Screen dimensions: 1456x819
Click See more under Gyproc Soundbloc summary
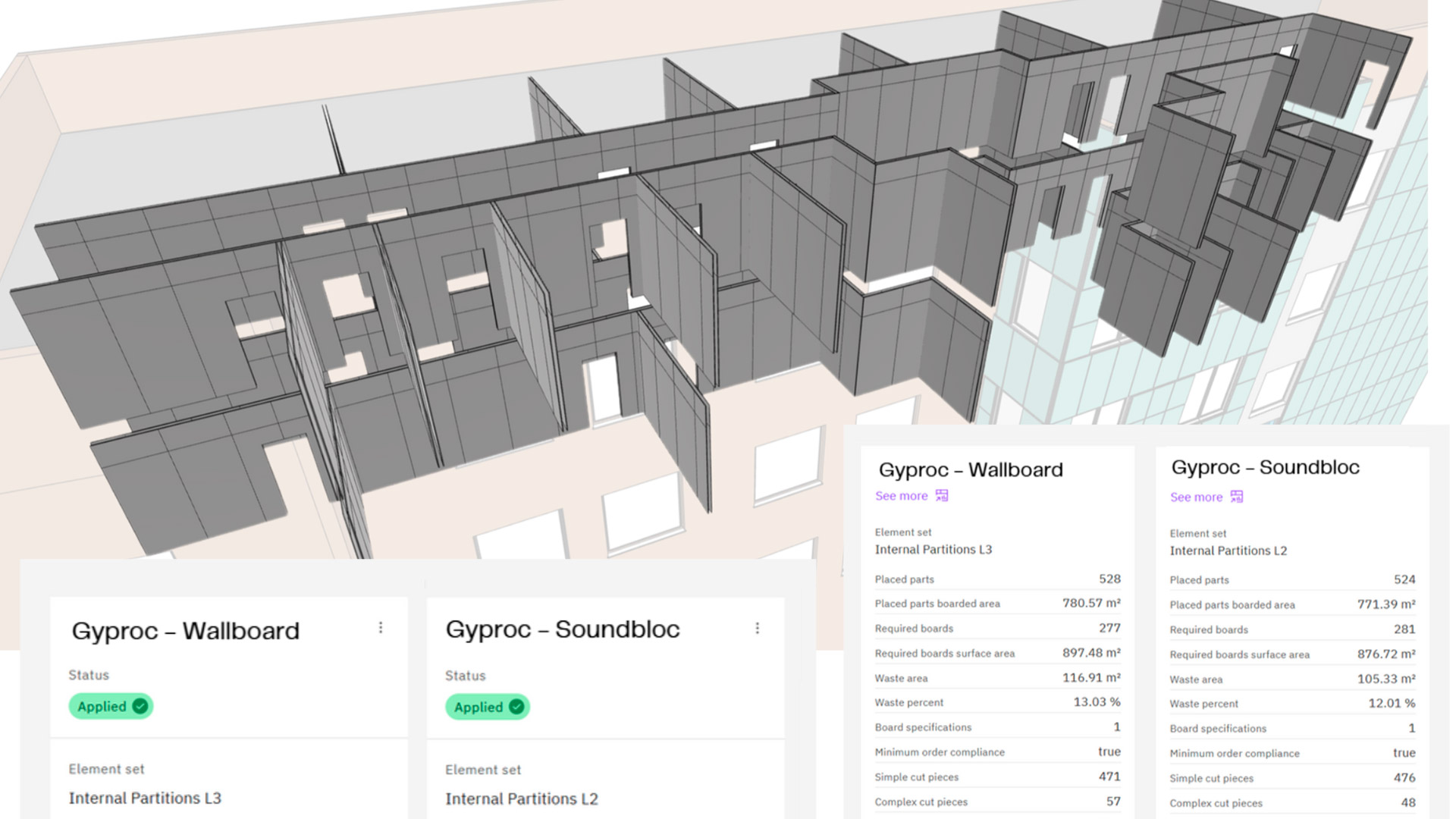[1196, 497]
